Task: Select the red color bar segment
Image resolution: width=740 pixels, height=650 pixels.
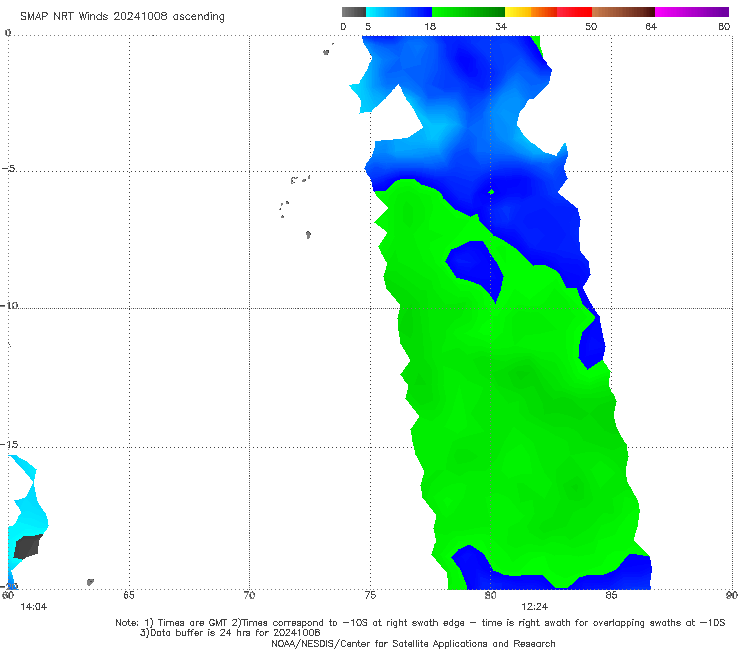Action: tap(574, 12)
